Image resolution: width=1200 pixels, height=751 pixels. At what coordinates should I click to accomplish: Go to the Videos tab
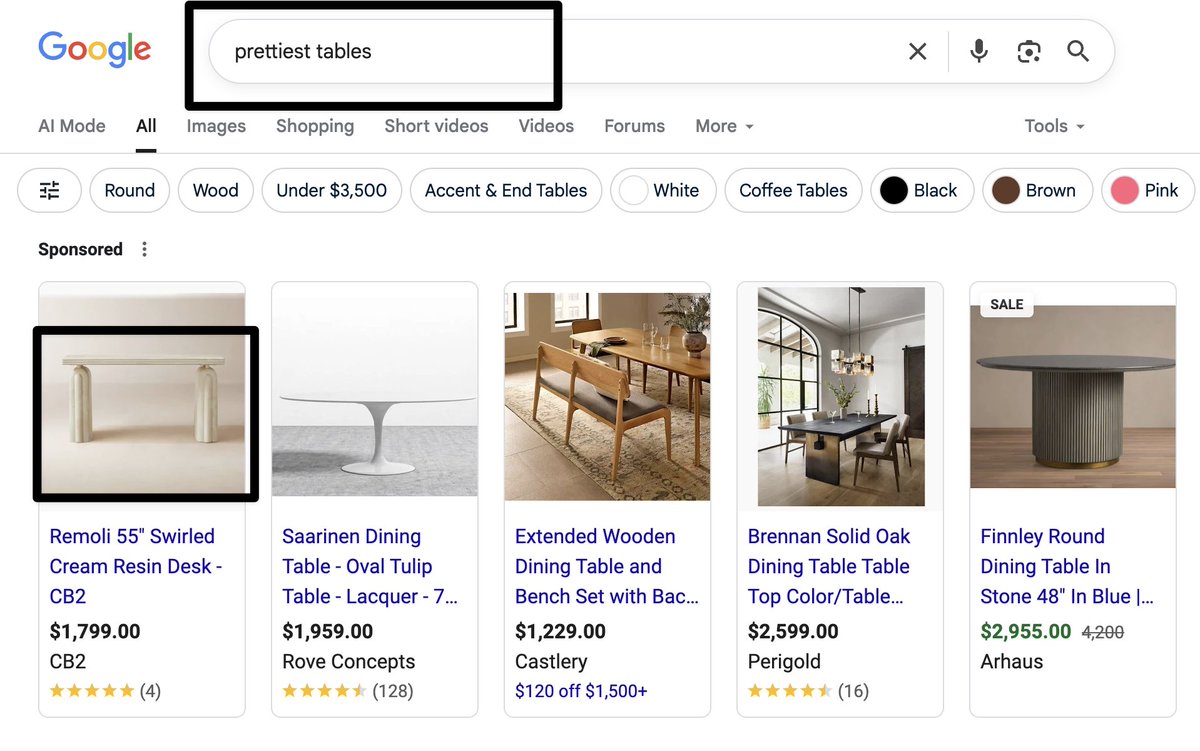pos(546,126)
